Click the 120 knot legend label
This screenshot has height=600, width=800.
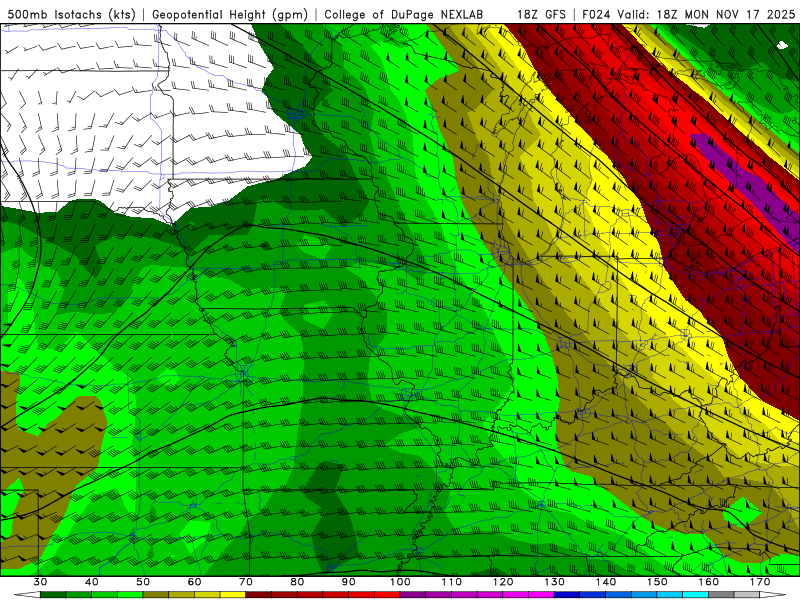pos(503,582)
